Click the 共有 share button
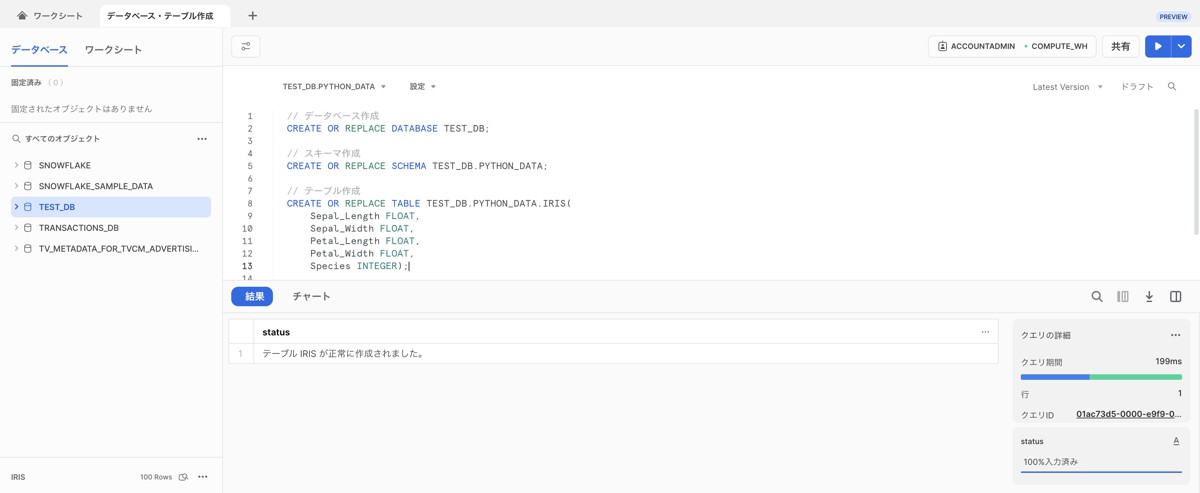Screen dimensions: 1200x493 (x=1120, y=46)
